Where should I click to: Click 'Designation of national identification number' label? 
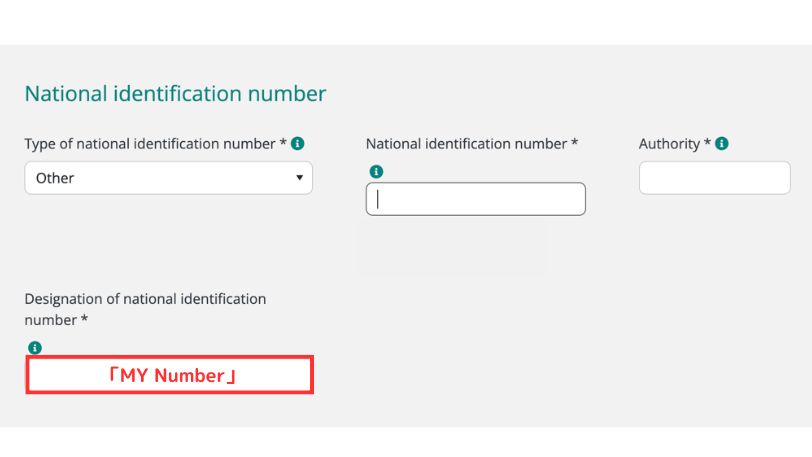(145, 299)
